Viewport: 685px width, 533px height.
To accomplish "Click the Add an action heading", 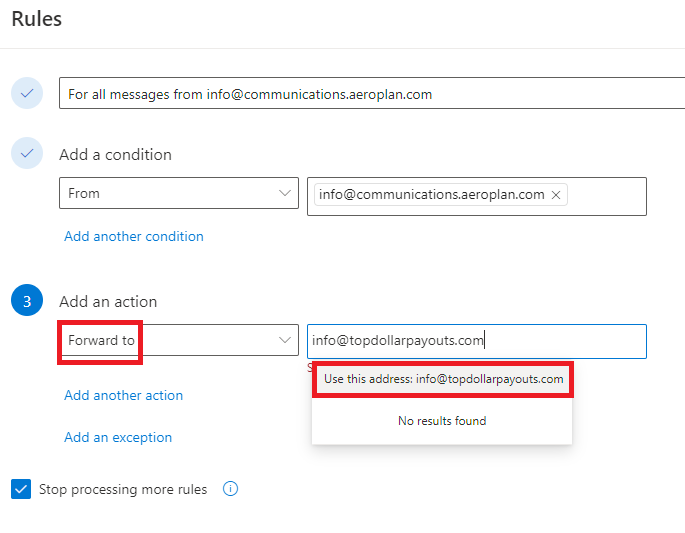I will pos(108,302).
